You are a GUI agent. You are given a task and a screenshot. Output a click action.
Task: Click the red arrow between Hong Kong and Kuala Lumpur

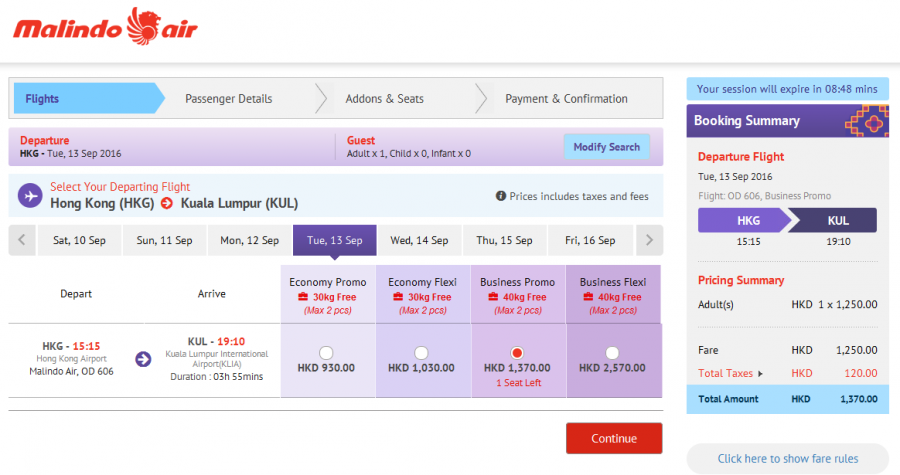pyautogui.click(x=166, y=204)
